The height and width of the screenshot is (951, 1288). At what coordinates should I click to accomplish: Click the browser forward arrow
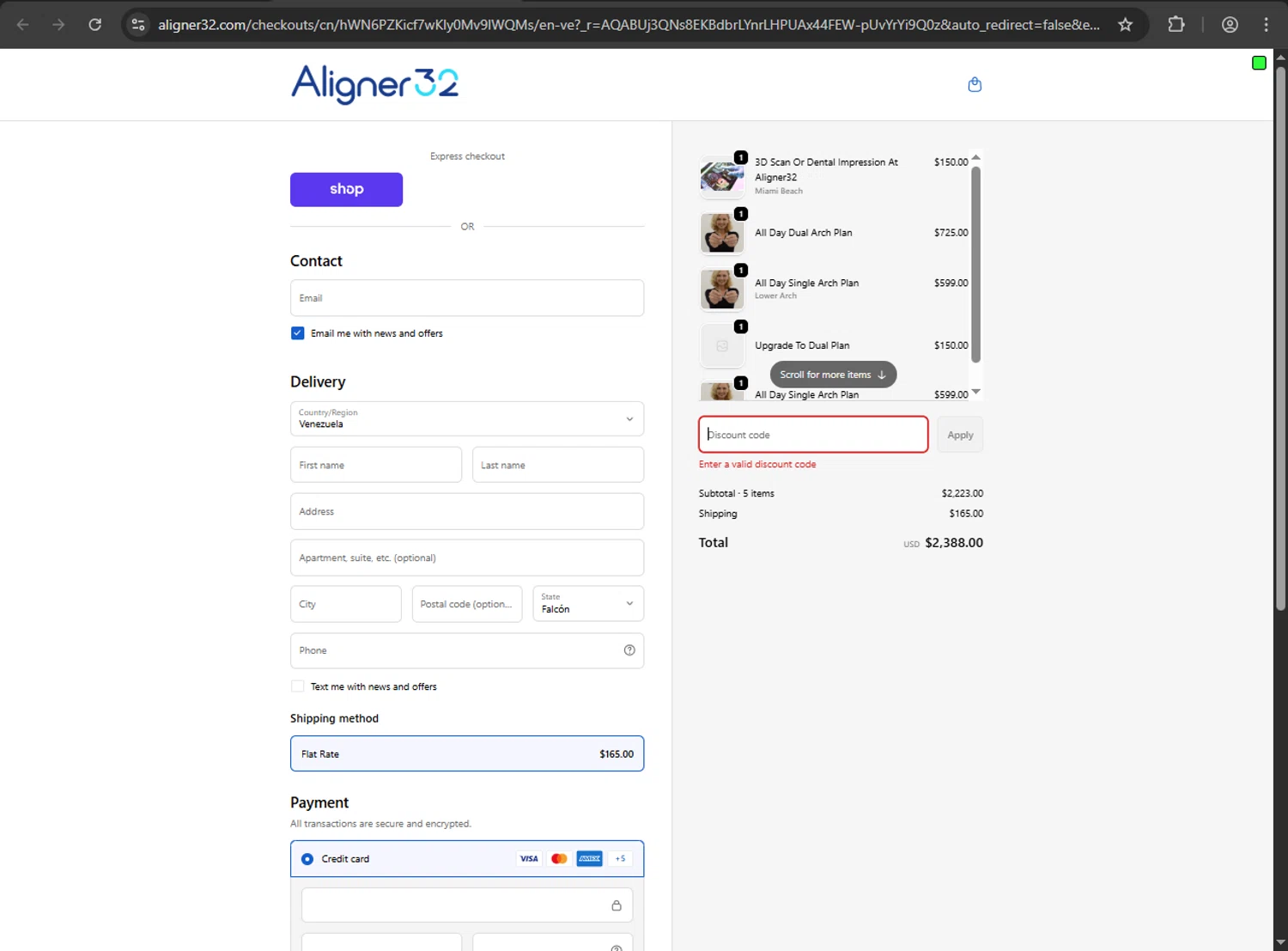pos(58,24)
